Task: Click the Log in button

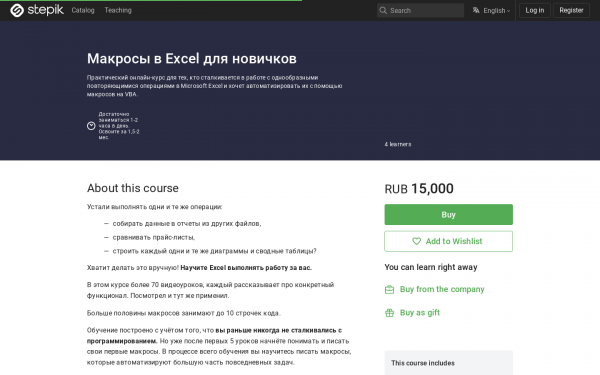Action: [x=535, y=10]
